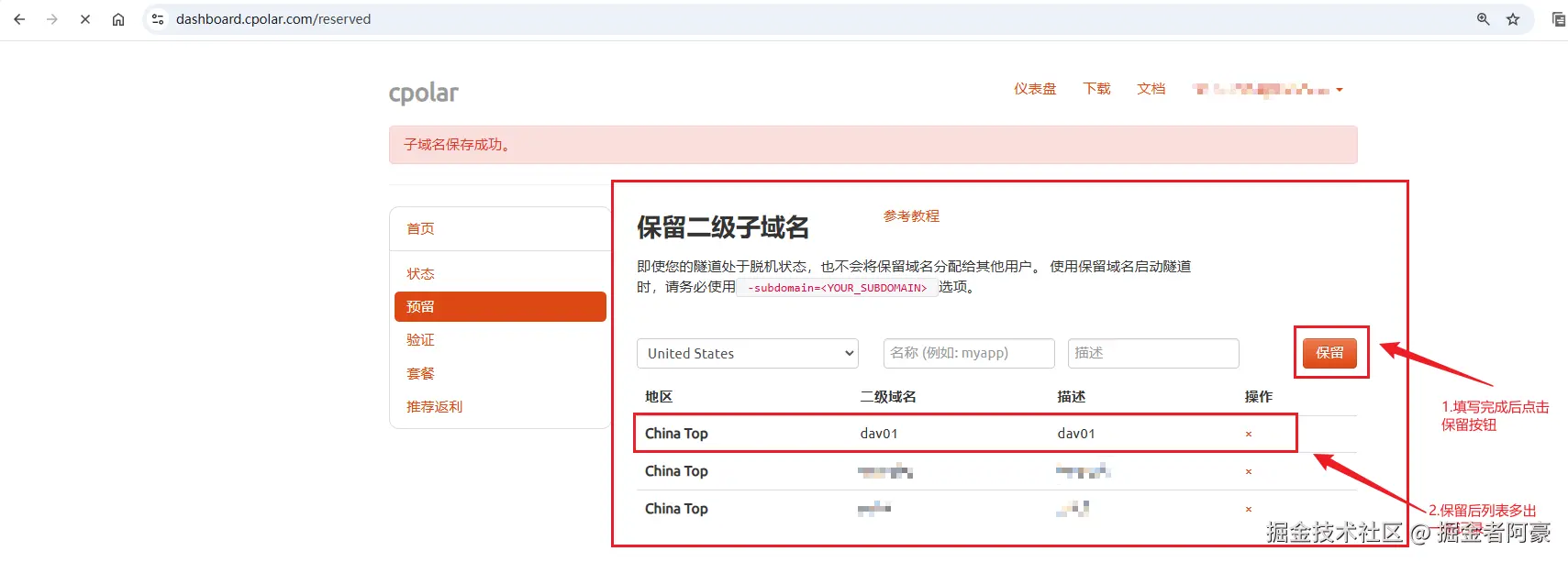Click the 名称 subdomain name field
Image resolution: width=1568 pixels, height=562 pixels.
[x=969, y=353]
